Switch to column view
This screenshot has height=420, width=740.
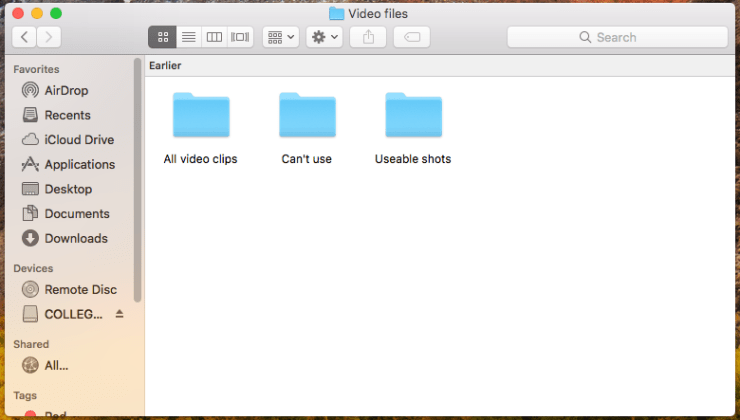tap(214, 37)
